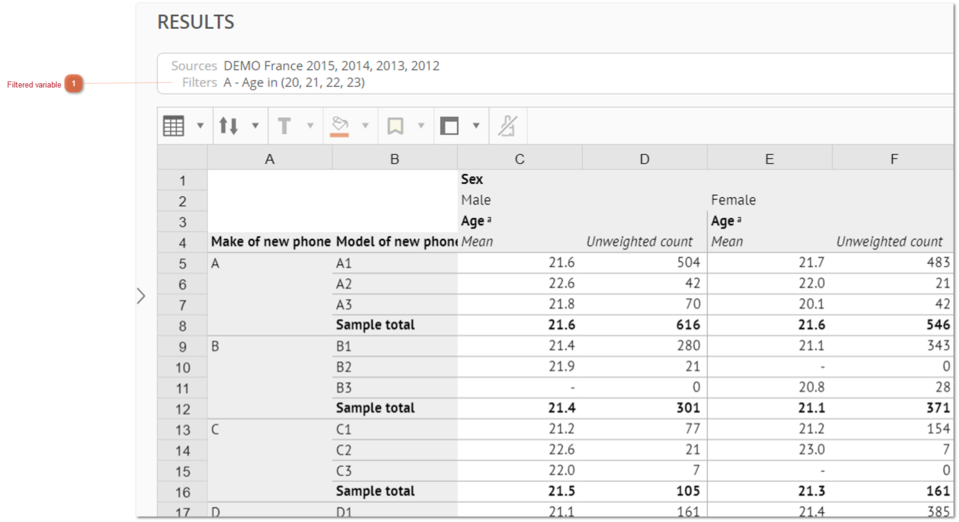Expand the sort options dropdown arrow
The height and width of the screenshot is (522, 959).
255,126
